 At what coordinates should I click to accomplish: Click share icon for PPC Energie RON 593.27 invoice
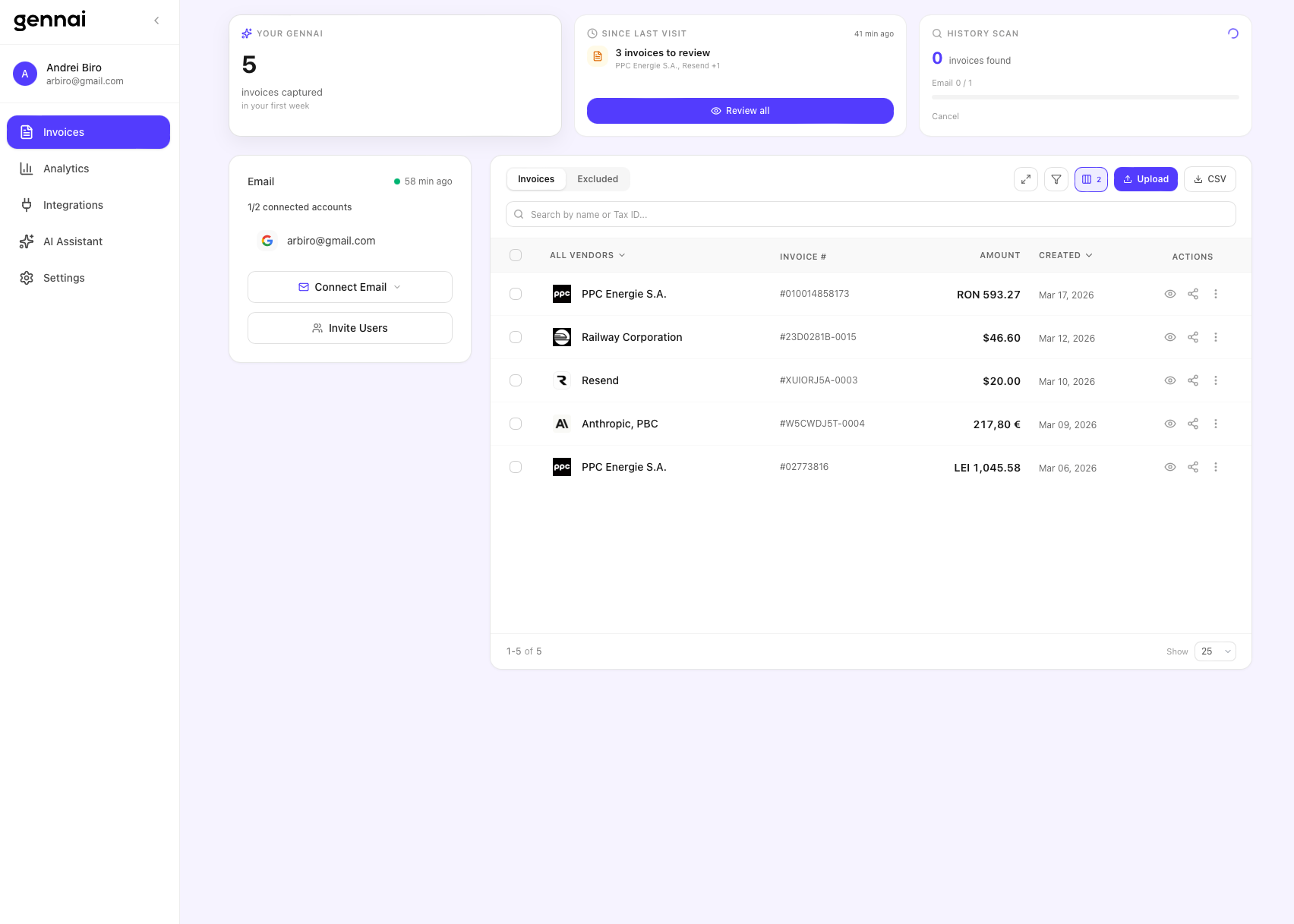coord(1192,294)
